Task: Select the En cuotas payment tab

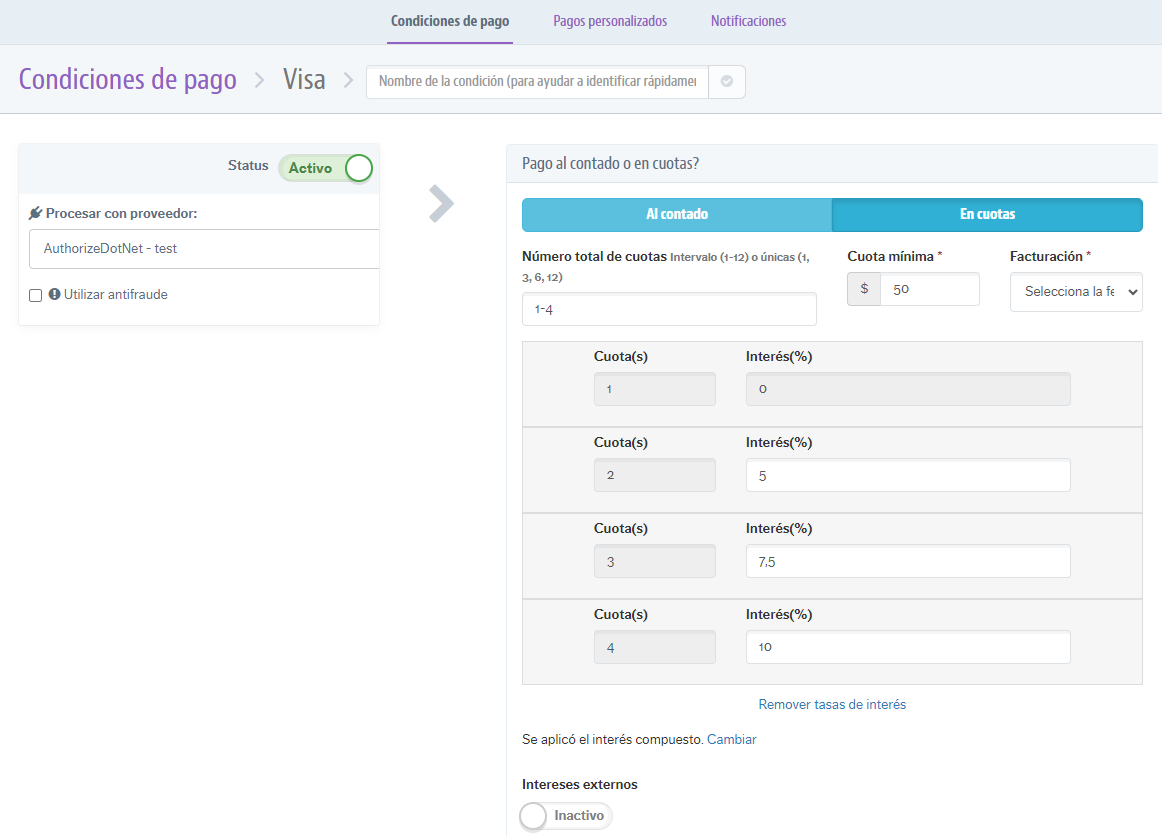Action: click(987, 214)
